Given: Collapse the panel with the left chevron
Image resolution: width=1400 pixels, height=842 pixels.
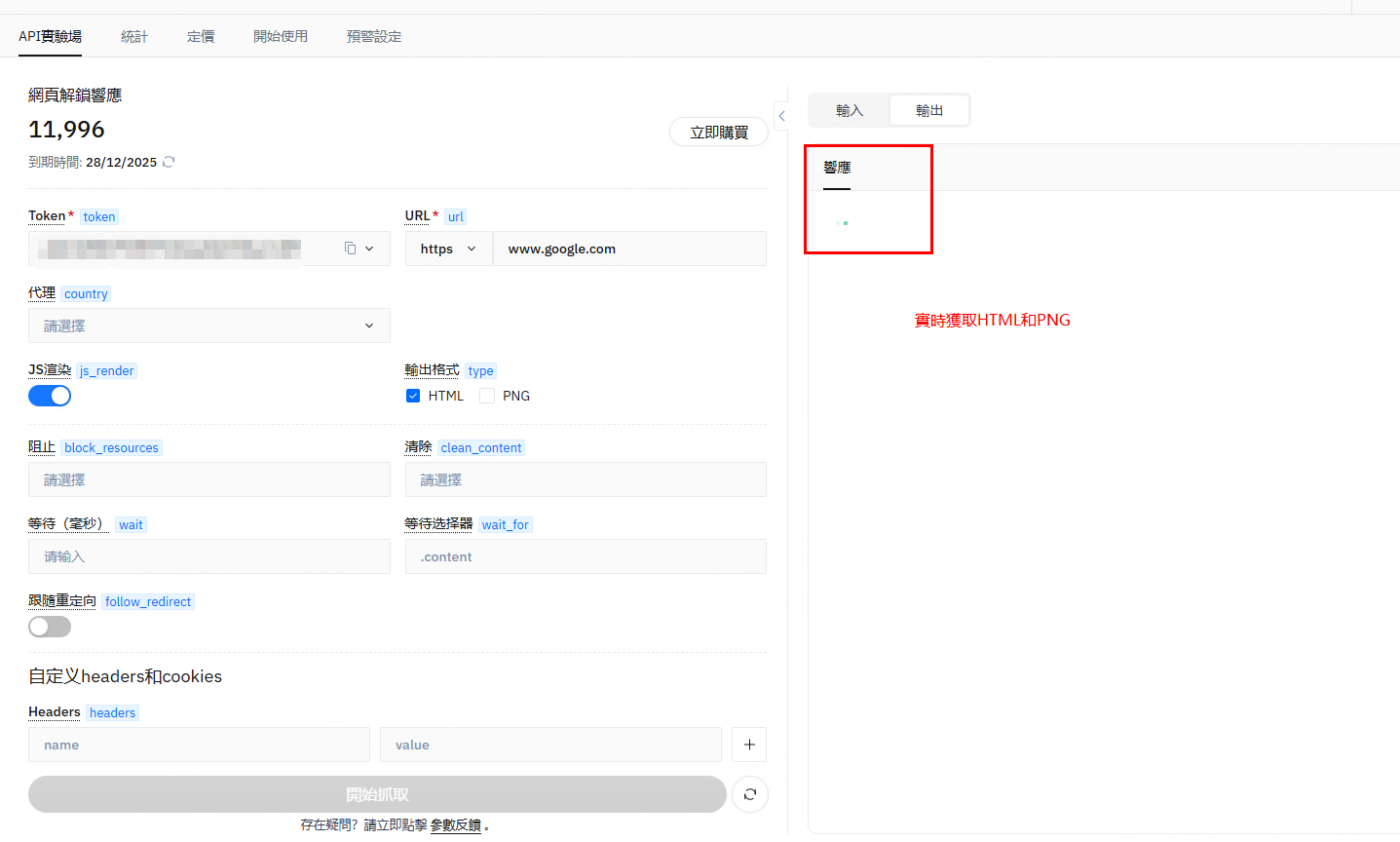Looking at the screenshot, I should (x=781, y=116).
